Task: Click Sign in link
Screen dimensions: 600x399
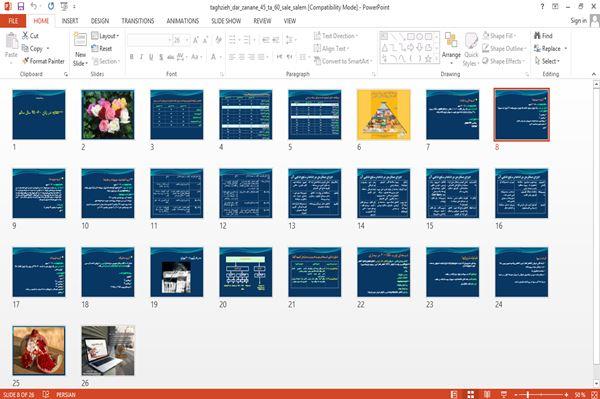Action: pyautogui.click(x=579, y=21)
